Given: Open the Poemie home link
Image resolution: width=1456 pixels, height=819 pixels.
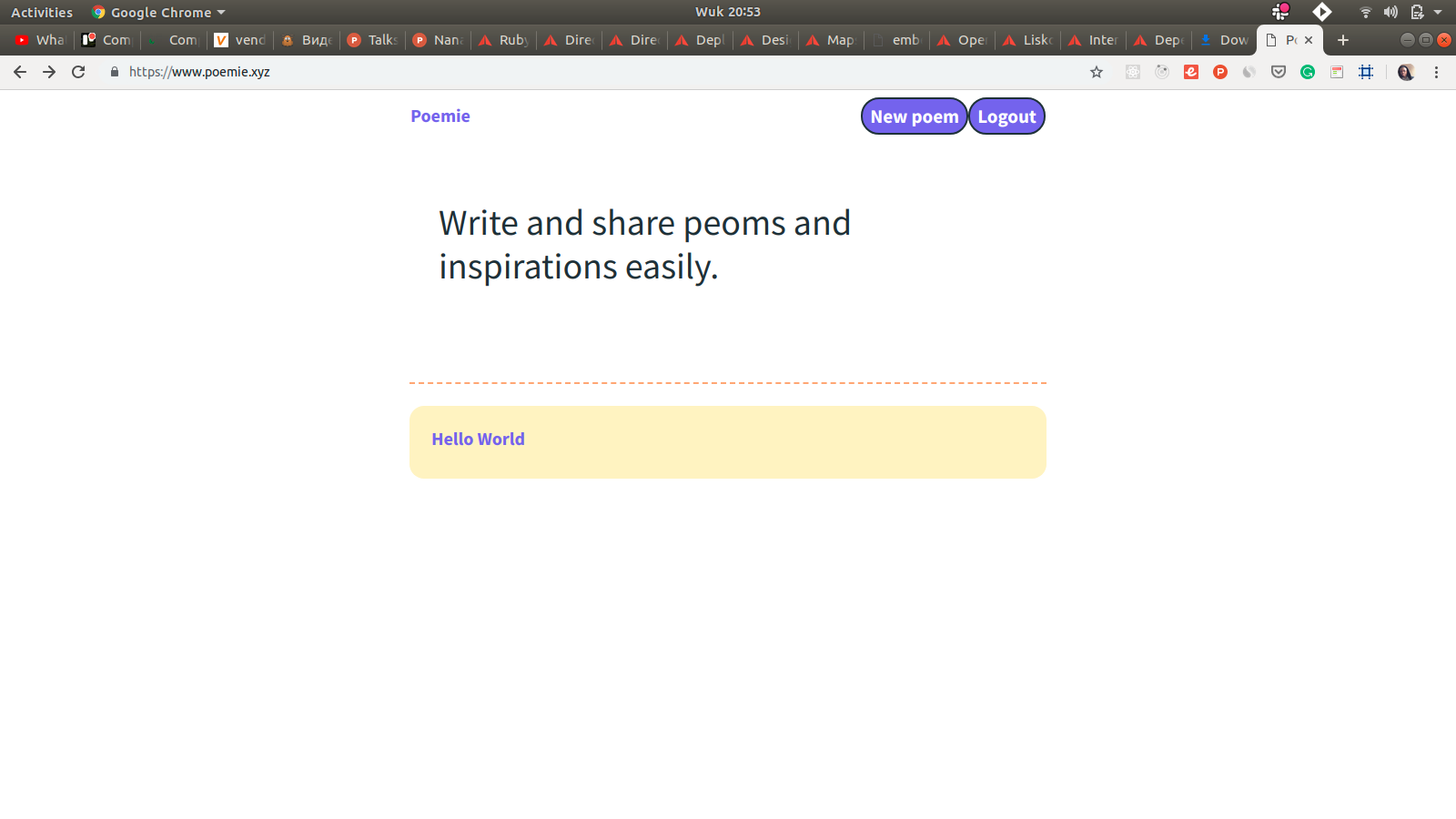Looking at the screenshot, I should tap(440, 116).
